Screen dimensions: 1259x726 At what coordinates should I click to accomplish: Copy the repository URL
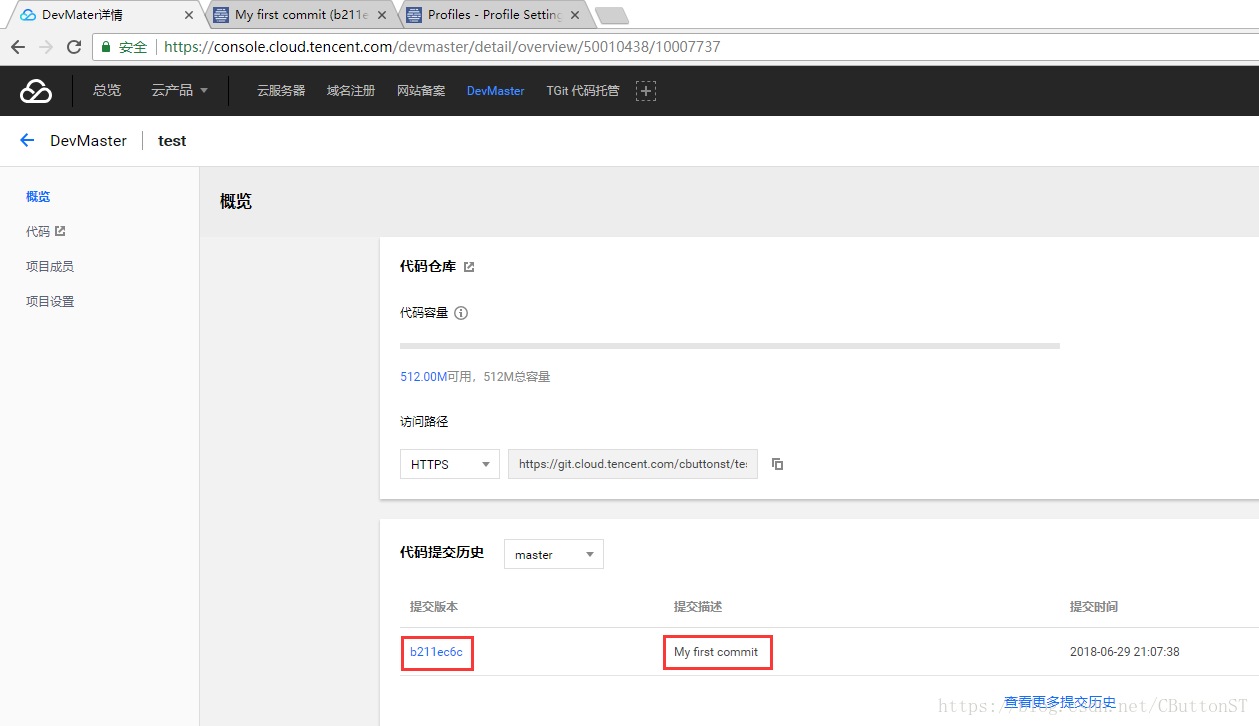777,464
